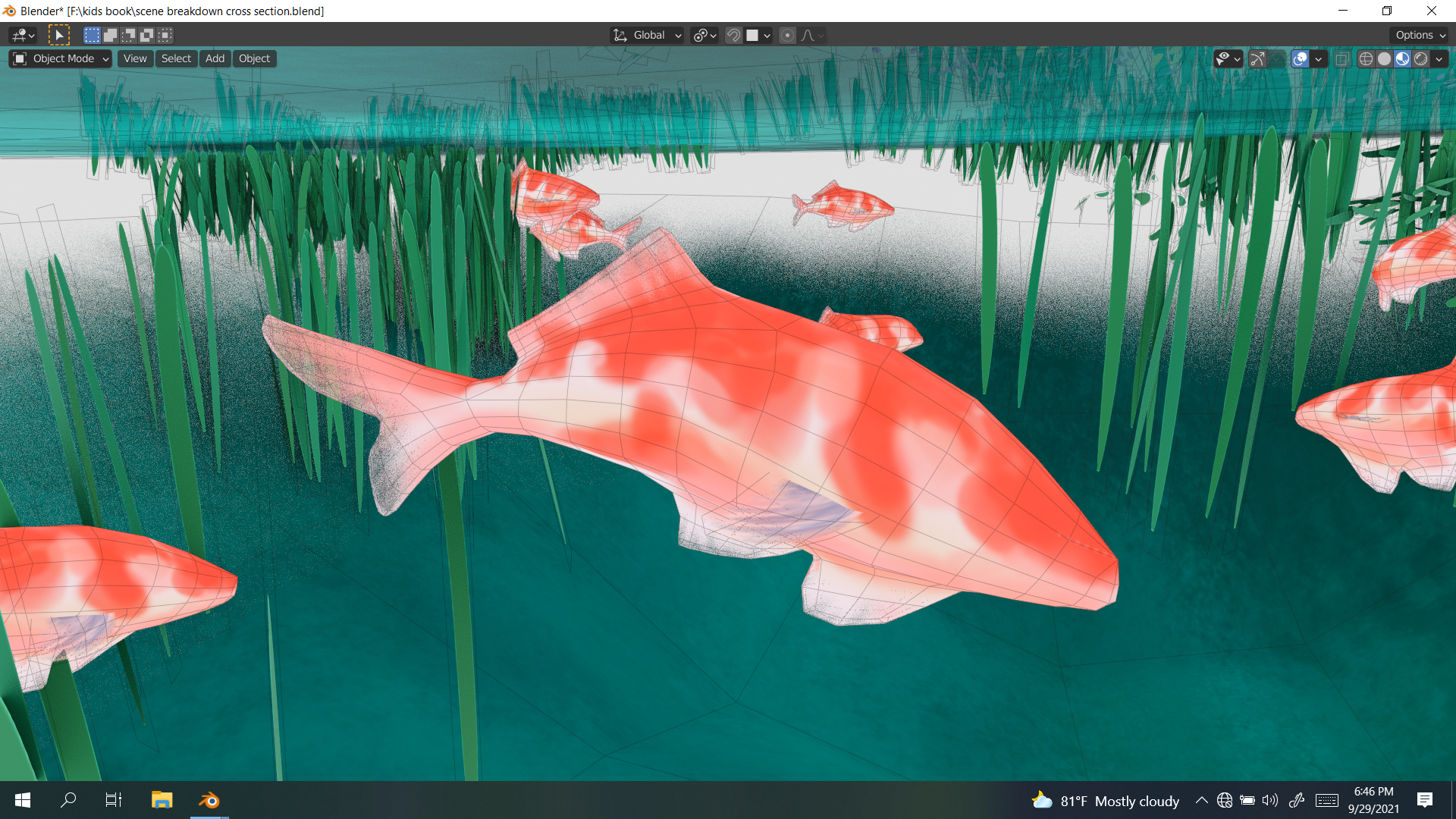
Task: Choose the extend selection mode icon
Action: 110,35
